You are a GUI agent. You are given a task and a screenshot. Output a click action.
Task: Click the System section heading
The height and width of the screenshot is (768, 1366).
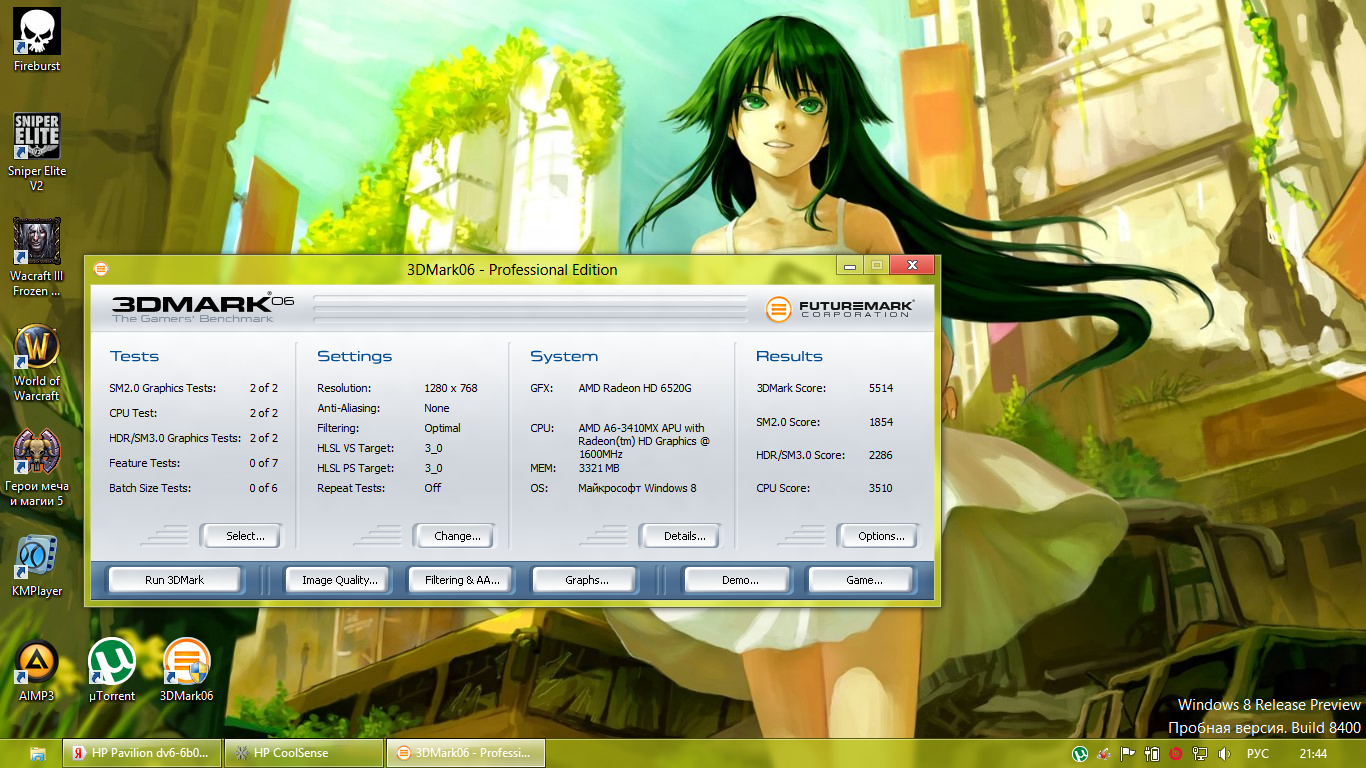pos(564,356)
